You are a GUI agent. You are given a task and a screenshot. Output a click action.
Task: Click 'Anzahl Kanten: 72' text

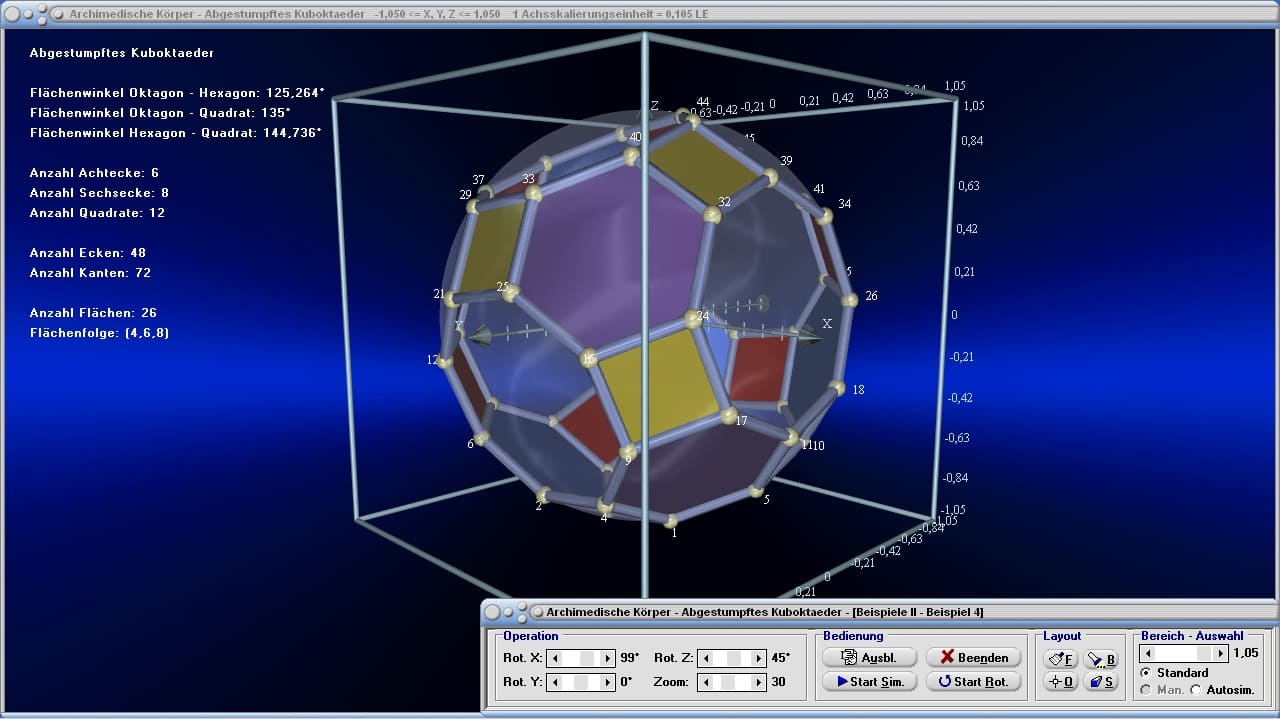[90, 273]
